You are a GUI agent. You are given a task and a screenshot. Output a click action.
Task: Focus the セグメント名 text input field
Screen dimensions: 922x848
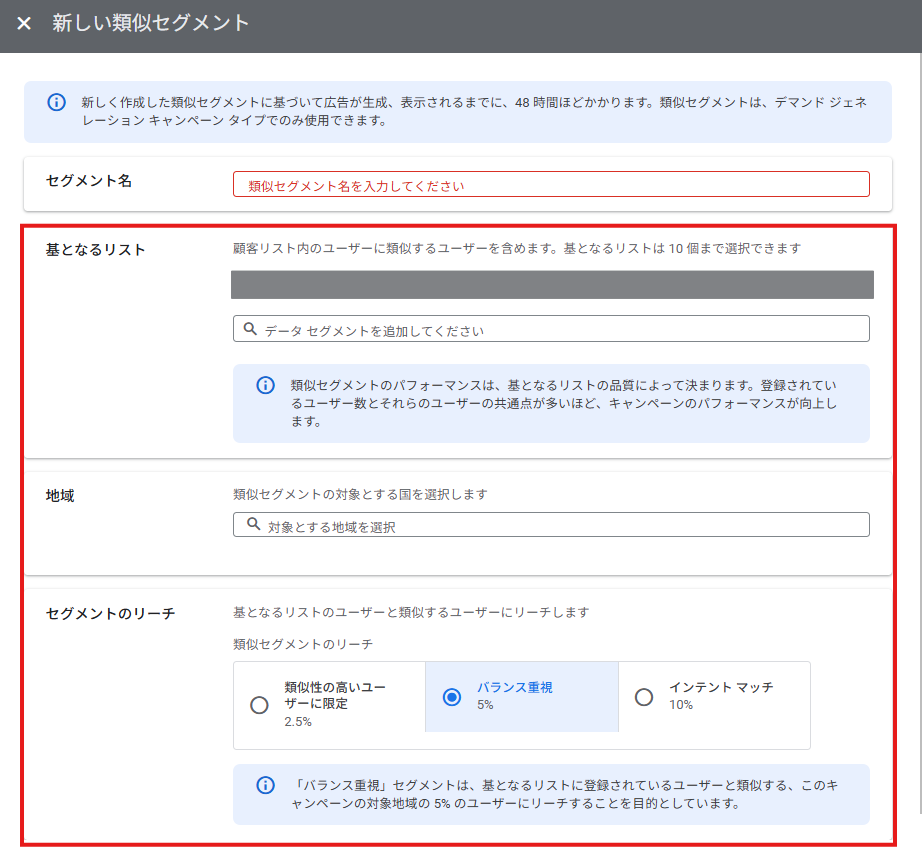(550, 185)
